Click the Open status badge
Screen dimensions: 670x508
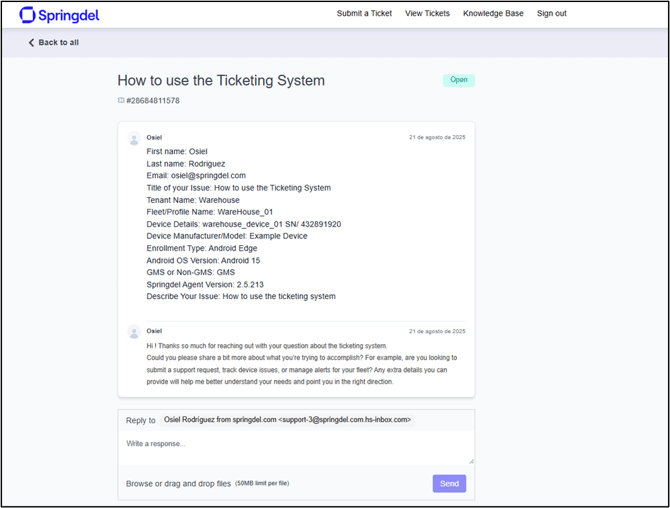pos(458,80)
